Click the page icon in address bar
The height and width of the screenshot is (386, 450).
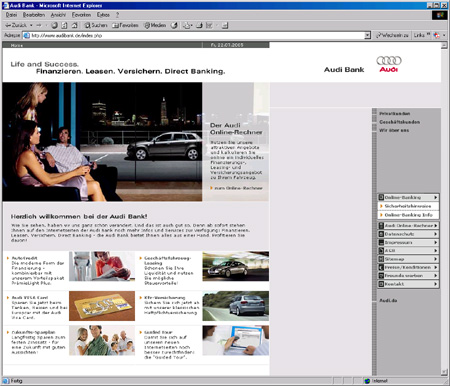click(27, 35)
